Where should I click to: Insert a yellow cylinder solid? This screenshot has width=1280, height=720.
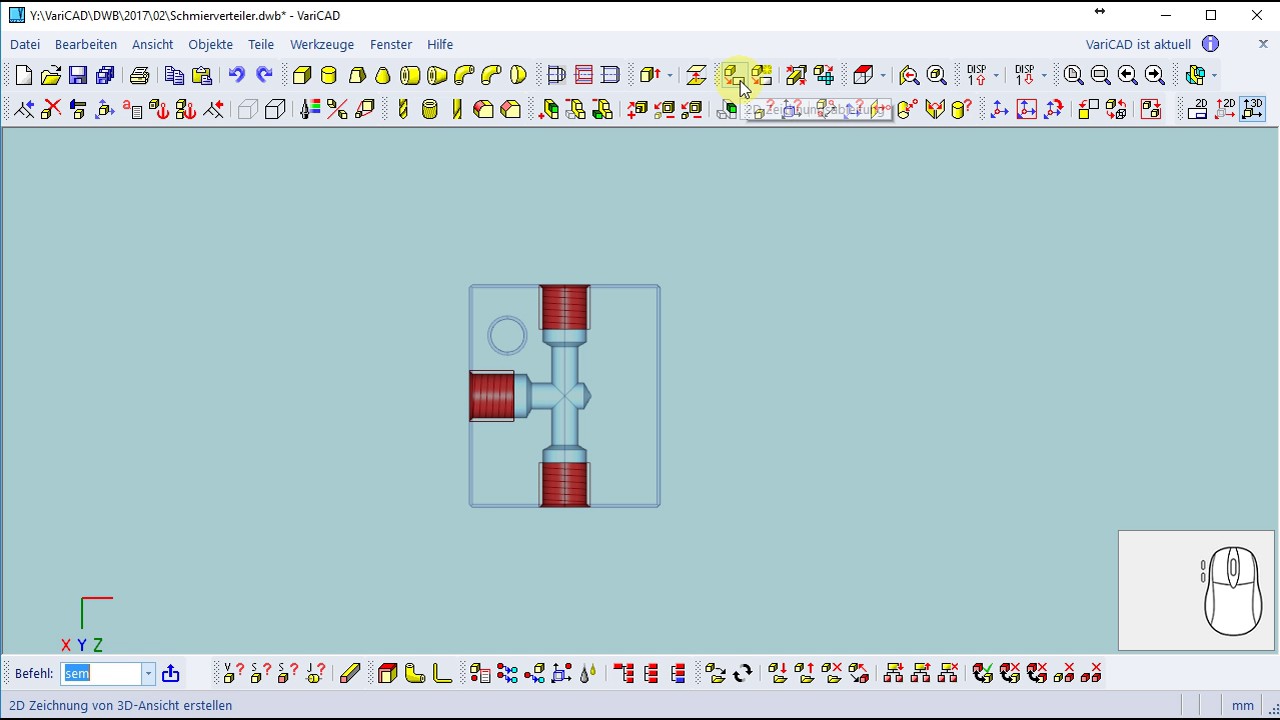(328, 75)
